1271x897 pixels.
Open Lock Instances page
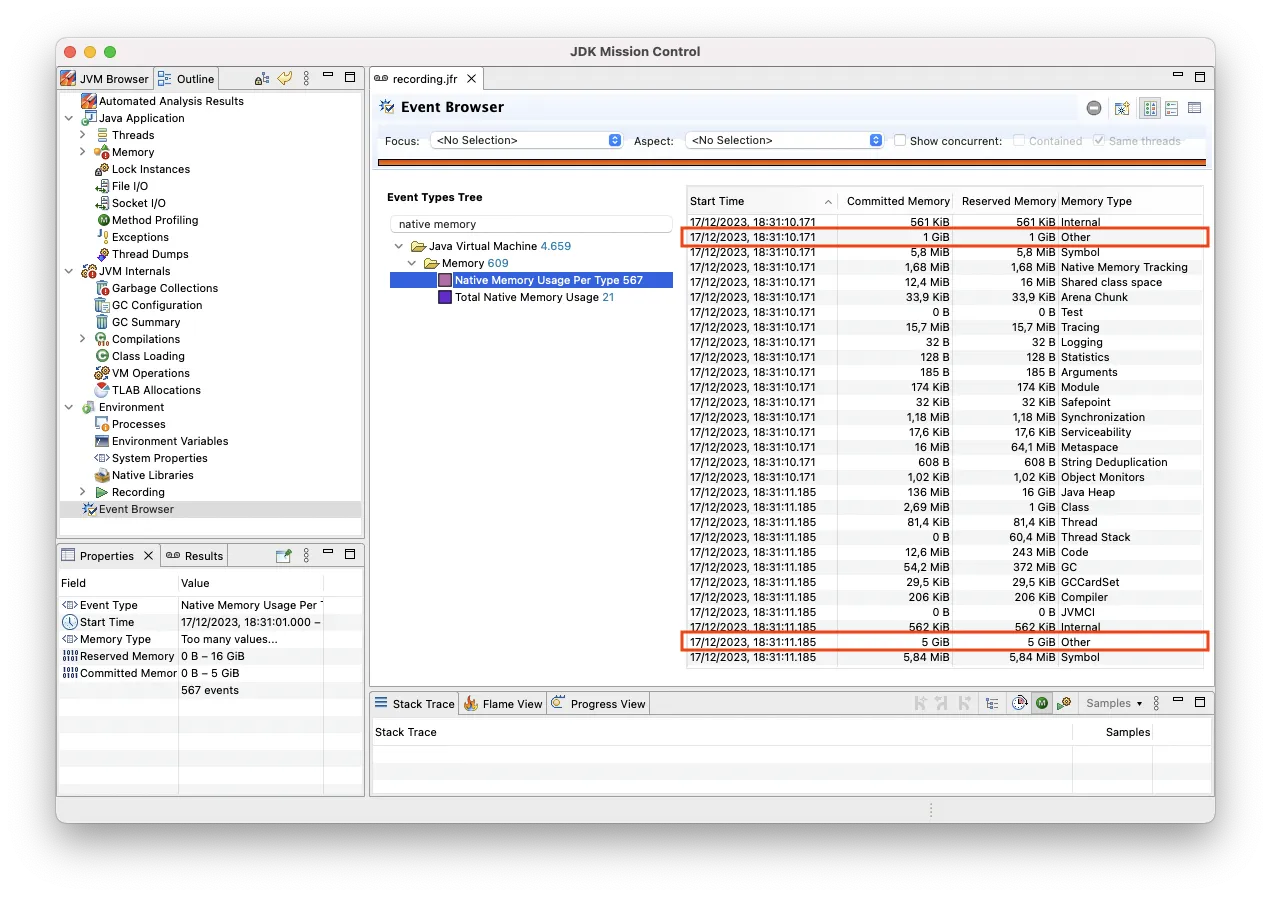[150, 169]
